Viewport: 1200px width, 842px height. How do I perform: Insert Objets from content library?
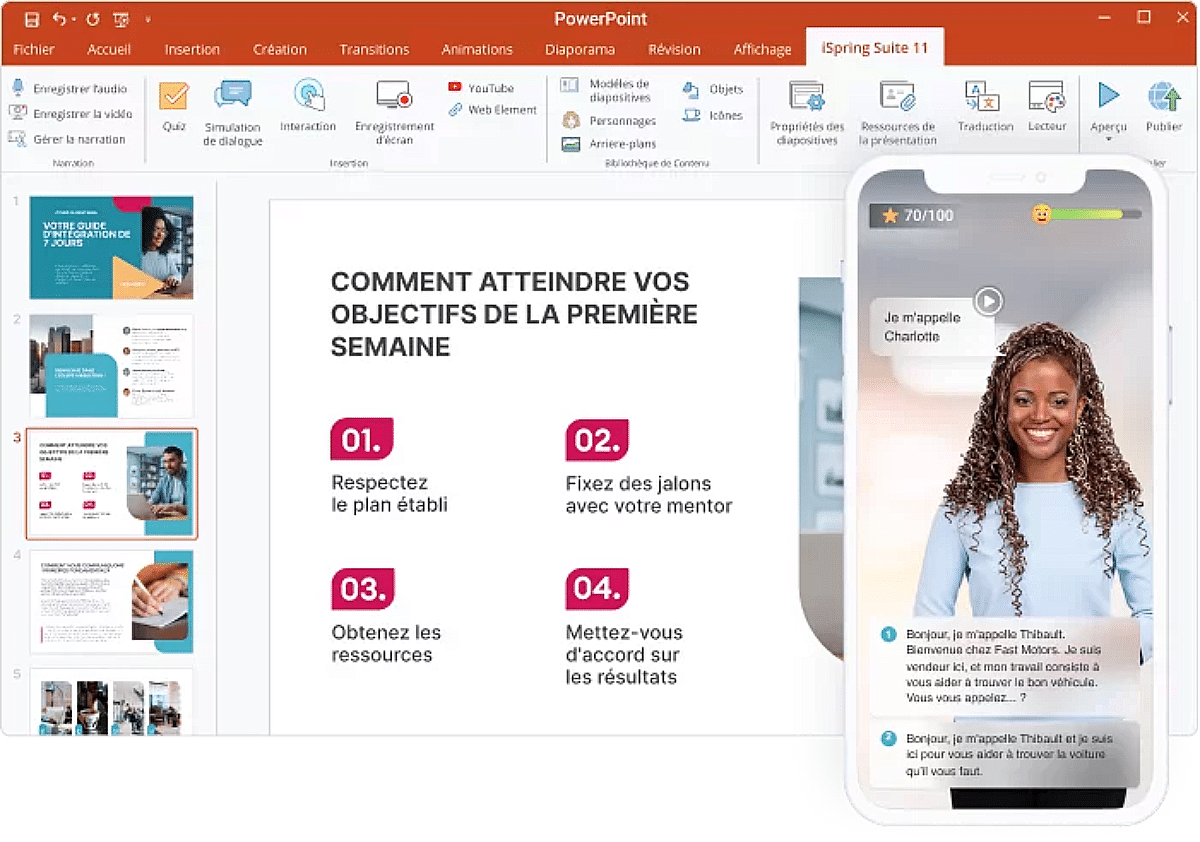click(x=716, y=89)
